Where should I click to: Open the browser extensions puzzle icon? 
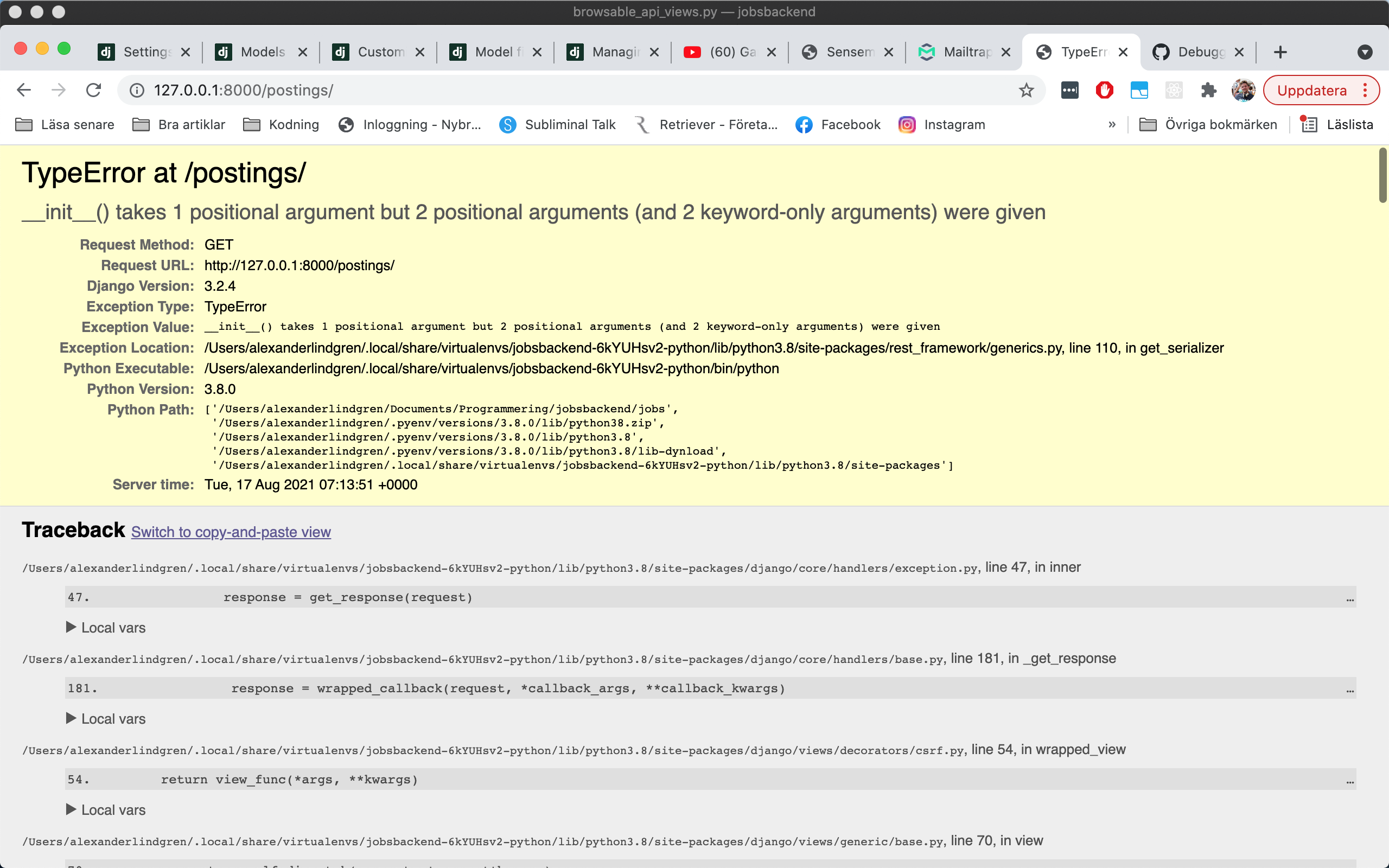pos(1208,90)
